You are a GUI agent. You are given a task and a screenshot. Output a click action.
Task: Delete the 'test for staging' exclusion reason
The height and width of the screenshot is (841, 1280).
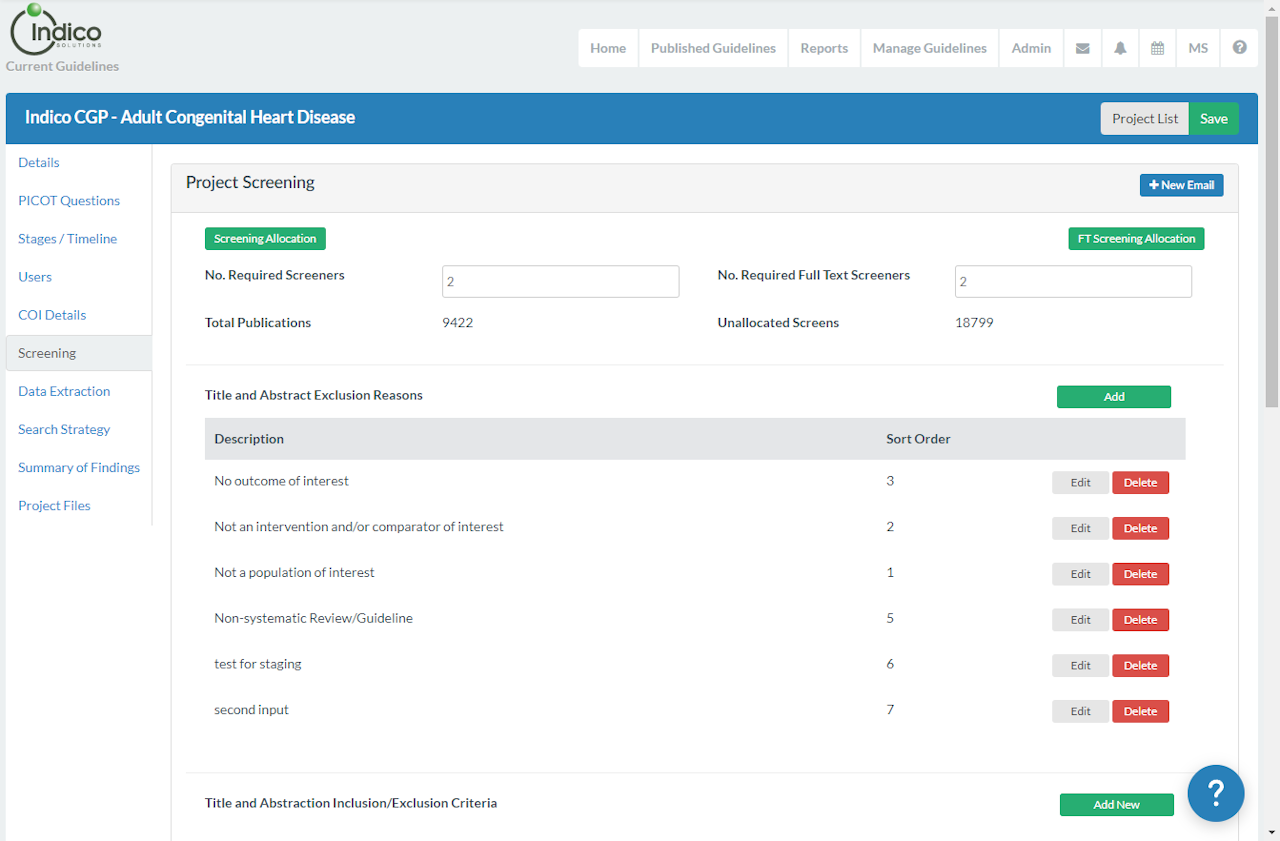point(1140,666)
